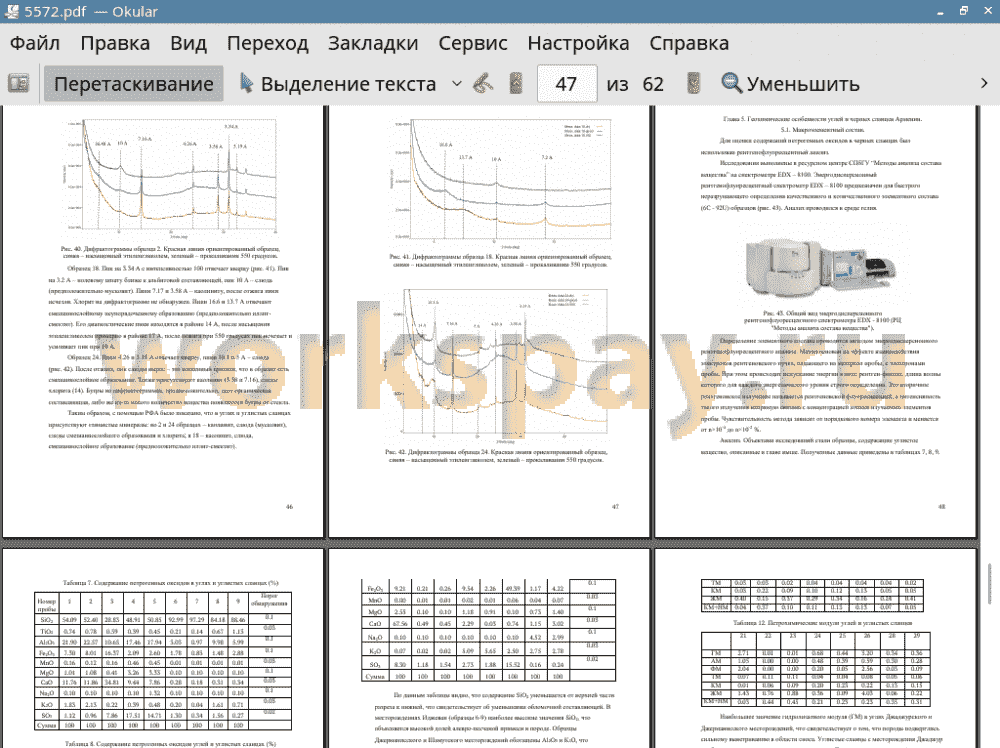Click the Сумма row label in Таблица 7
Viewport: 1000px width, 748px height.
[47, 725]
